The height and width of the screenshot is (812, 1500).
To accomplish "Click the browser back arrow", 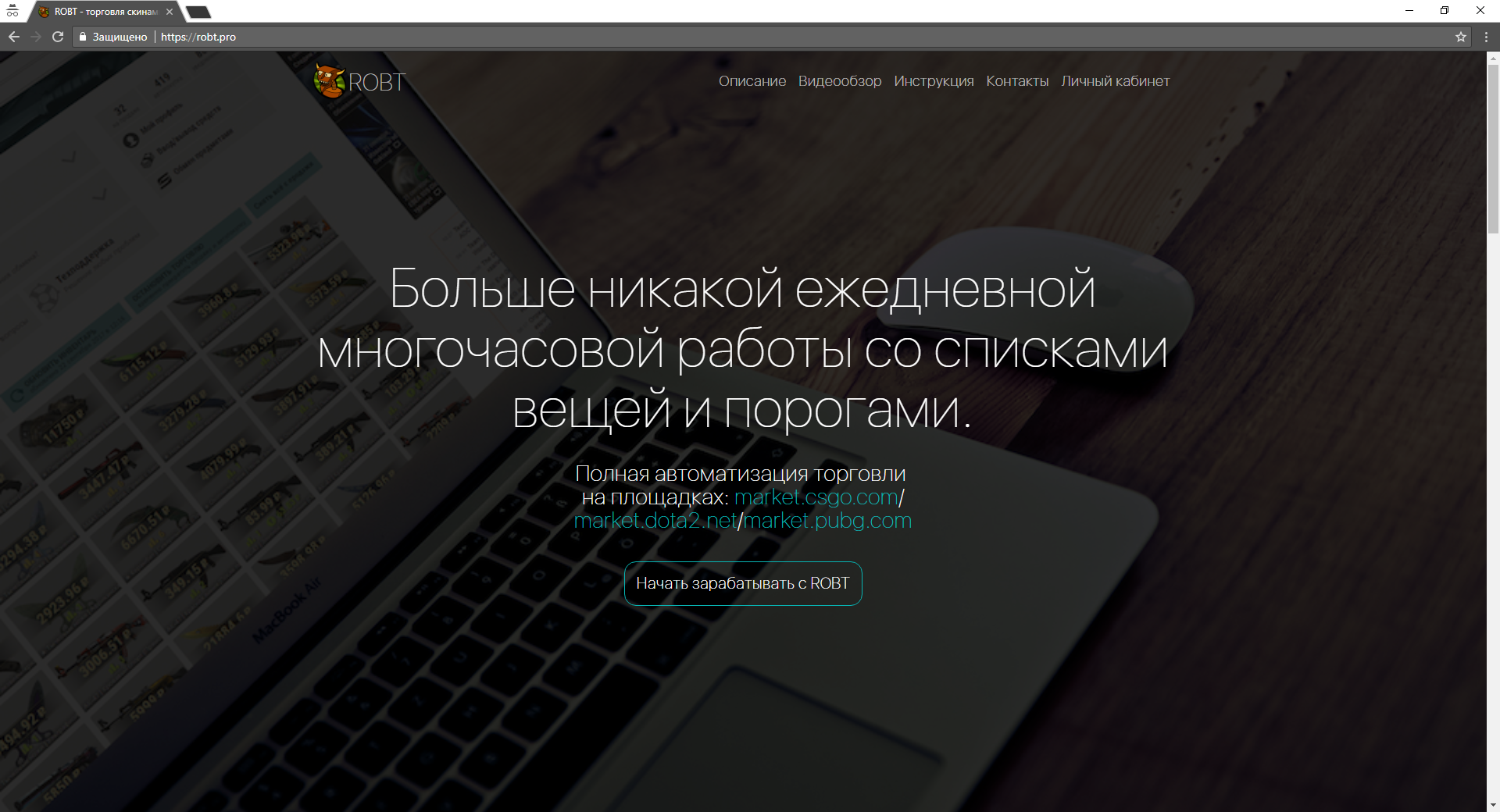I will [x=14, y=37].
